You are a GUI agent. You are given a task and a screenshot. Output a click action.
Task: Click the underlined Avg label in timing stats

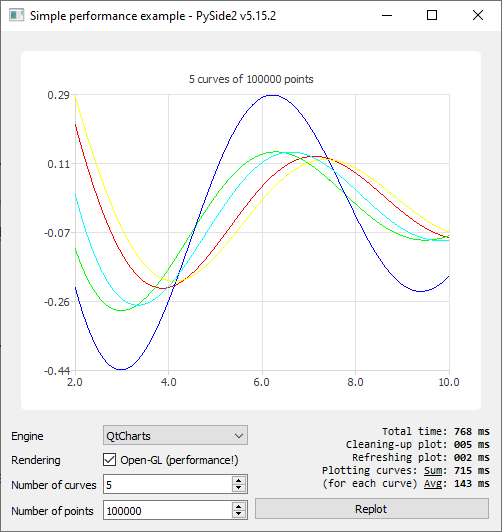[x=433, y=483]
